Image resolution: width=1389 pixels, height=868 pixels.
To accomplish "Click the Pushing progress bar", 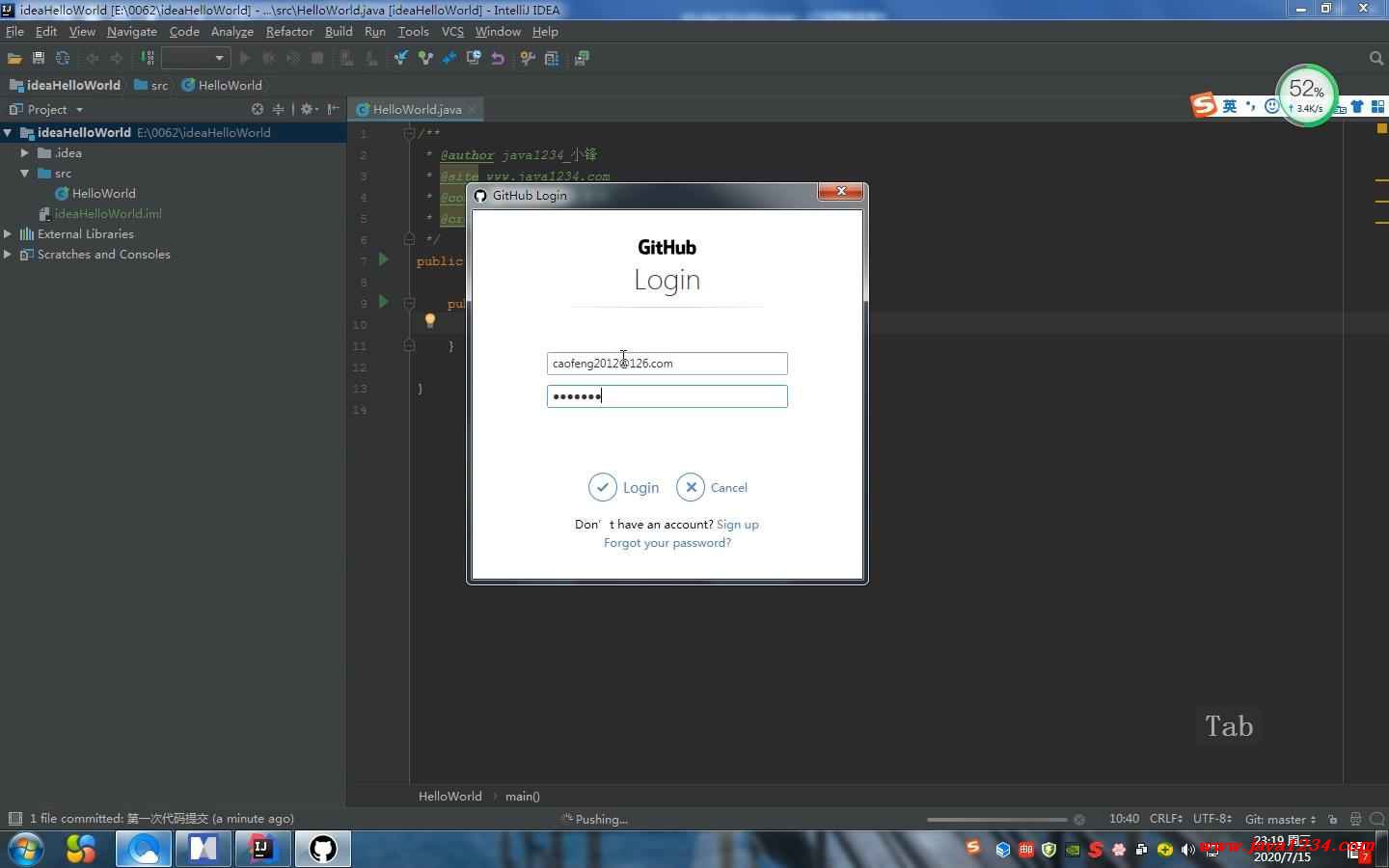I will (996, 820).
